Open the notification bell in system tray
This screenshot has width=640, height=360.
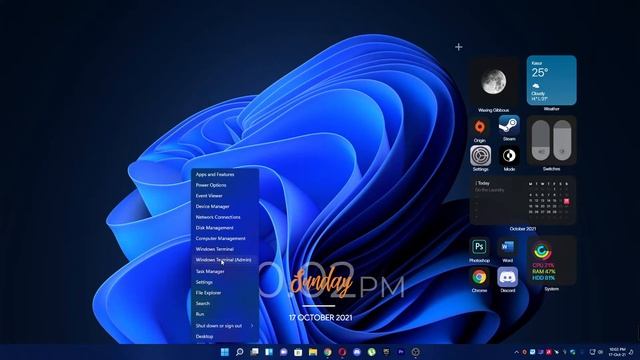pos(631,352)
